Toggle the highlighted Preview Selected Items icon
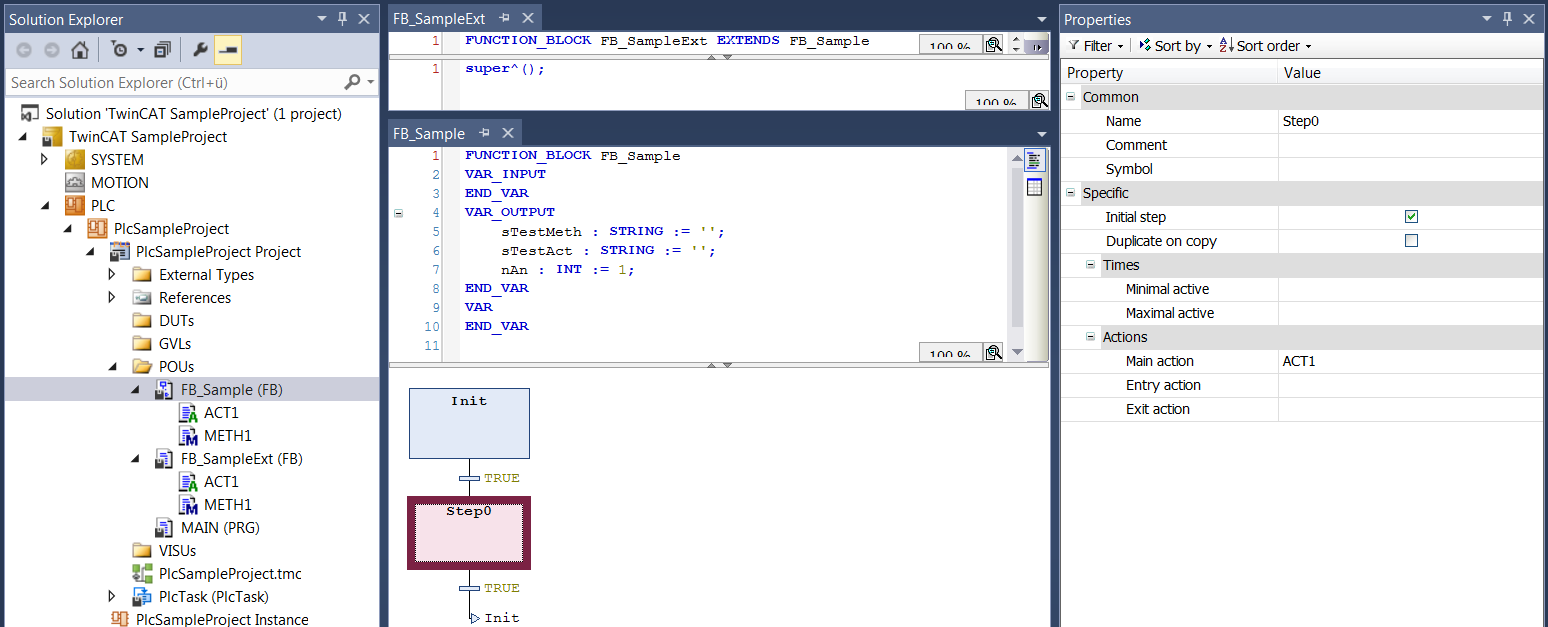 228,50
